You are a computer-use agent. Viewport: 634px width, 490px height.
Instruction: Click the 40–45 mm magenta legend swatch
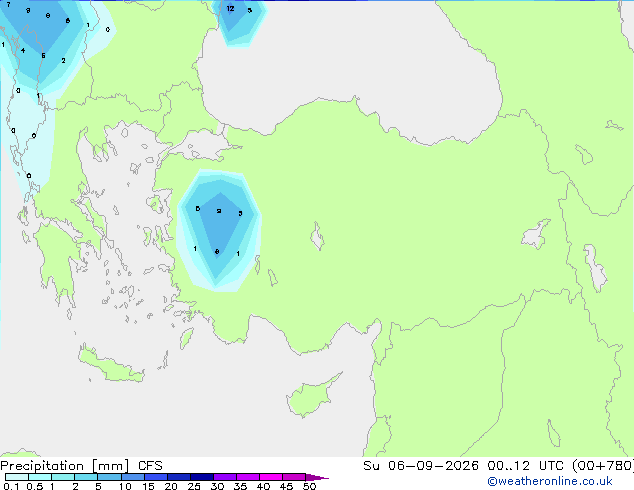271,477
